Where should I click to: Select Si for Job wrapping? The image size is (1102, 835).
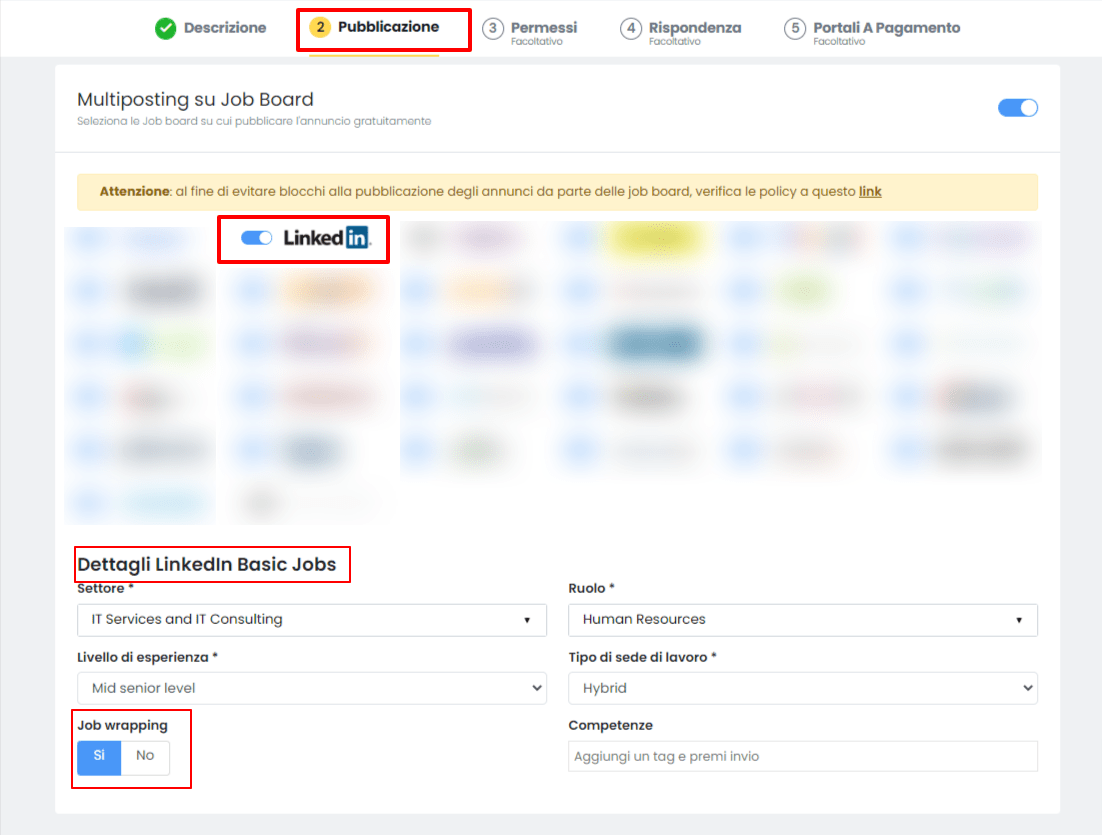point(98,758)
